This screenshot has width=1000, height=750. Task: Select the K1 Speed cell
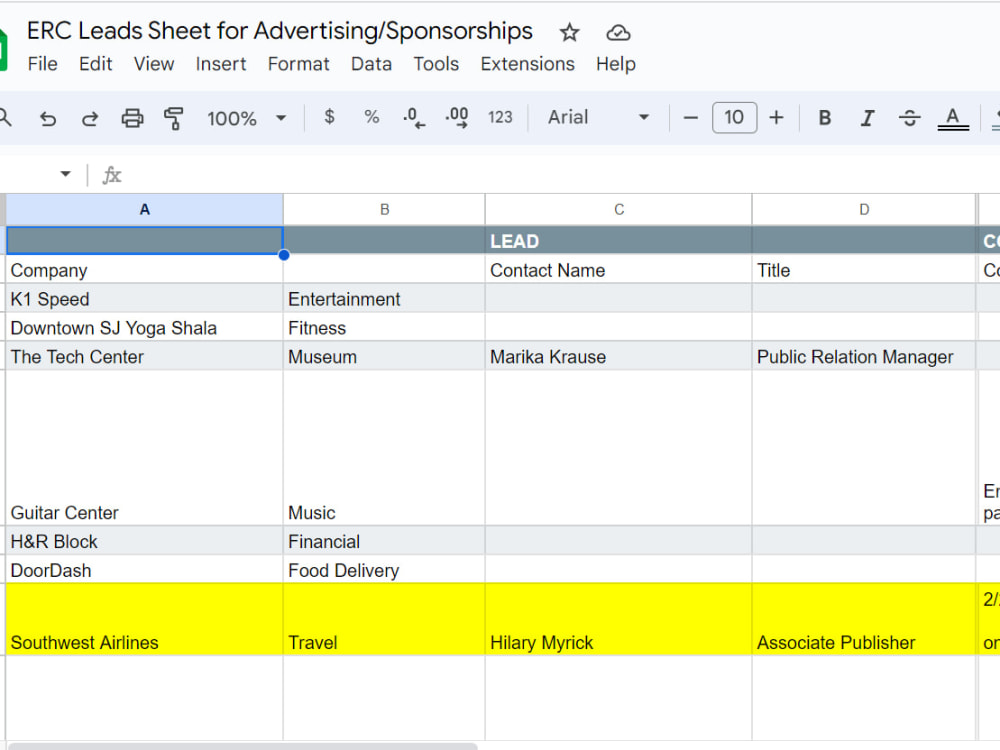[145, 298]
